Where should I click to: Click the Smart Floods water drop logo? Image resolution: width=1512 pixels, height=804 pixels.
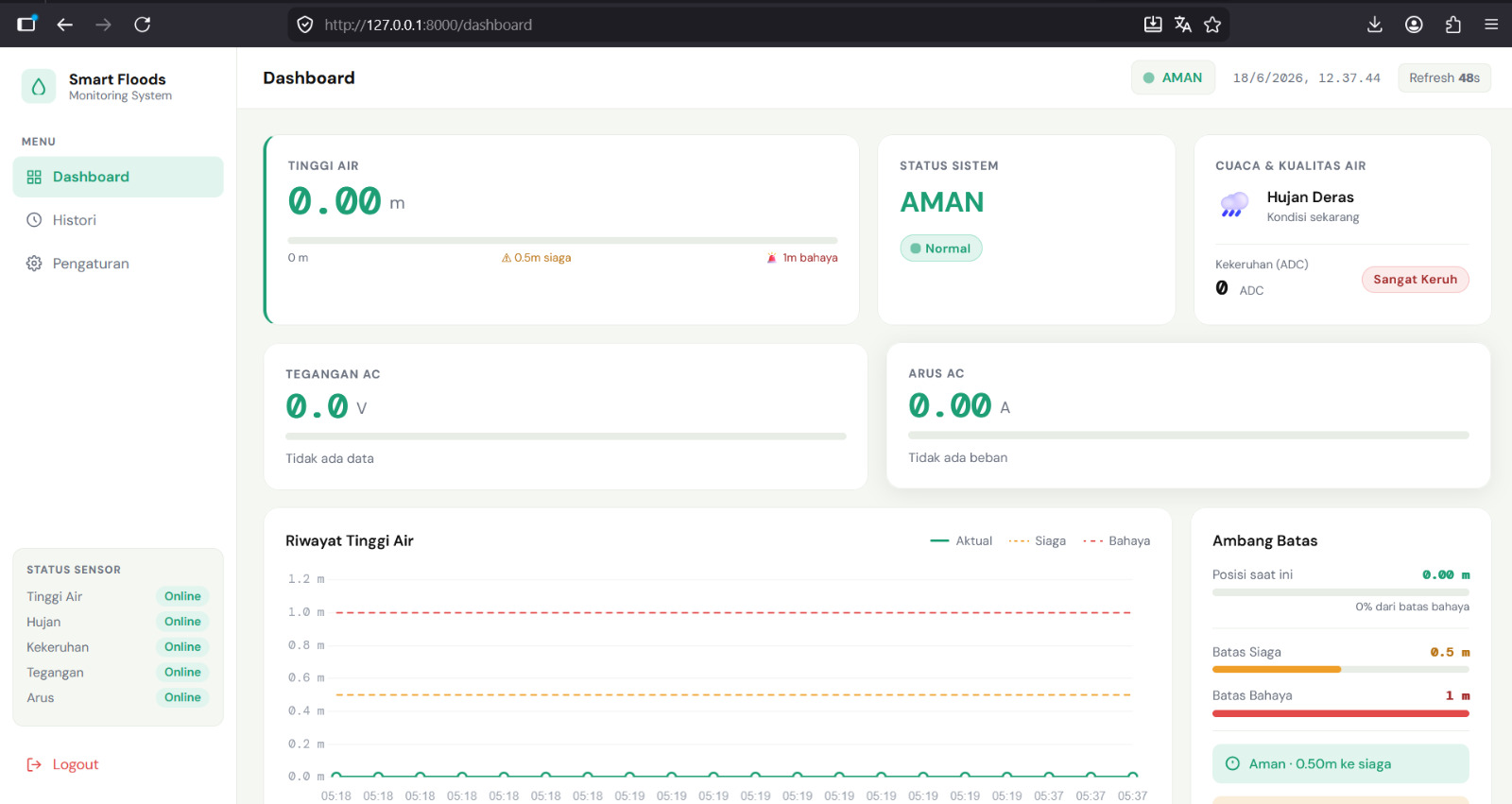39,86
